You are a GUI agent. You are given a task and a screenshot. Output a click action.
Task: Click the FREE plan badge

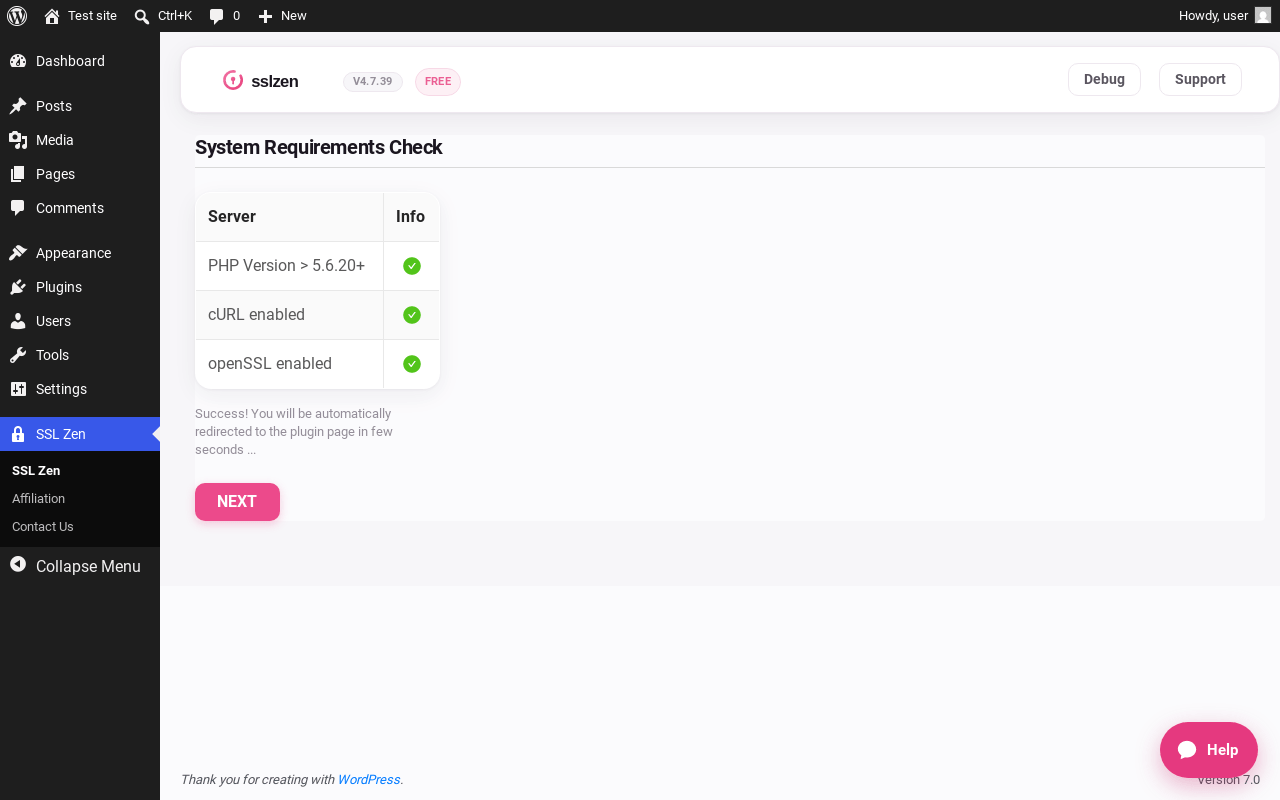tap(438, 82)
